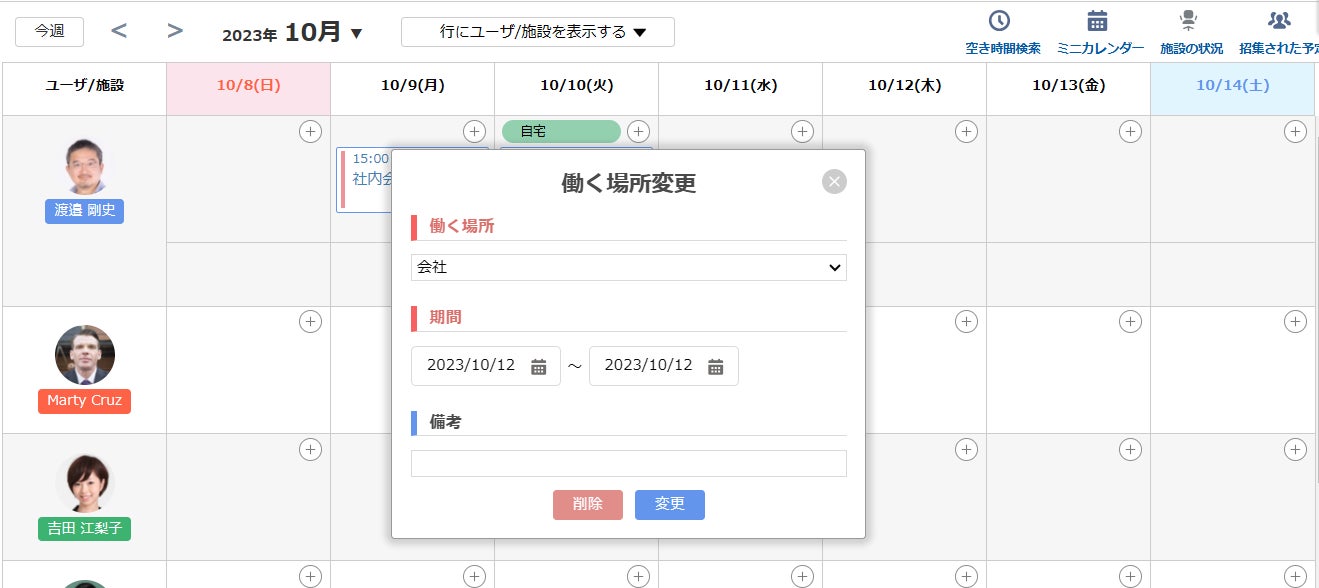Open the mini calendar (ミニカレンダー)
This screenshot has height=588, width=1319.
pyautogui.click(x=1099, y=32)
